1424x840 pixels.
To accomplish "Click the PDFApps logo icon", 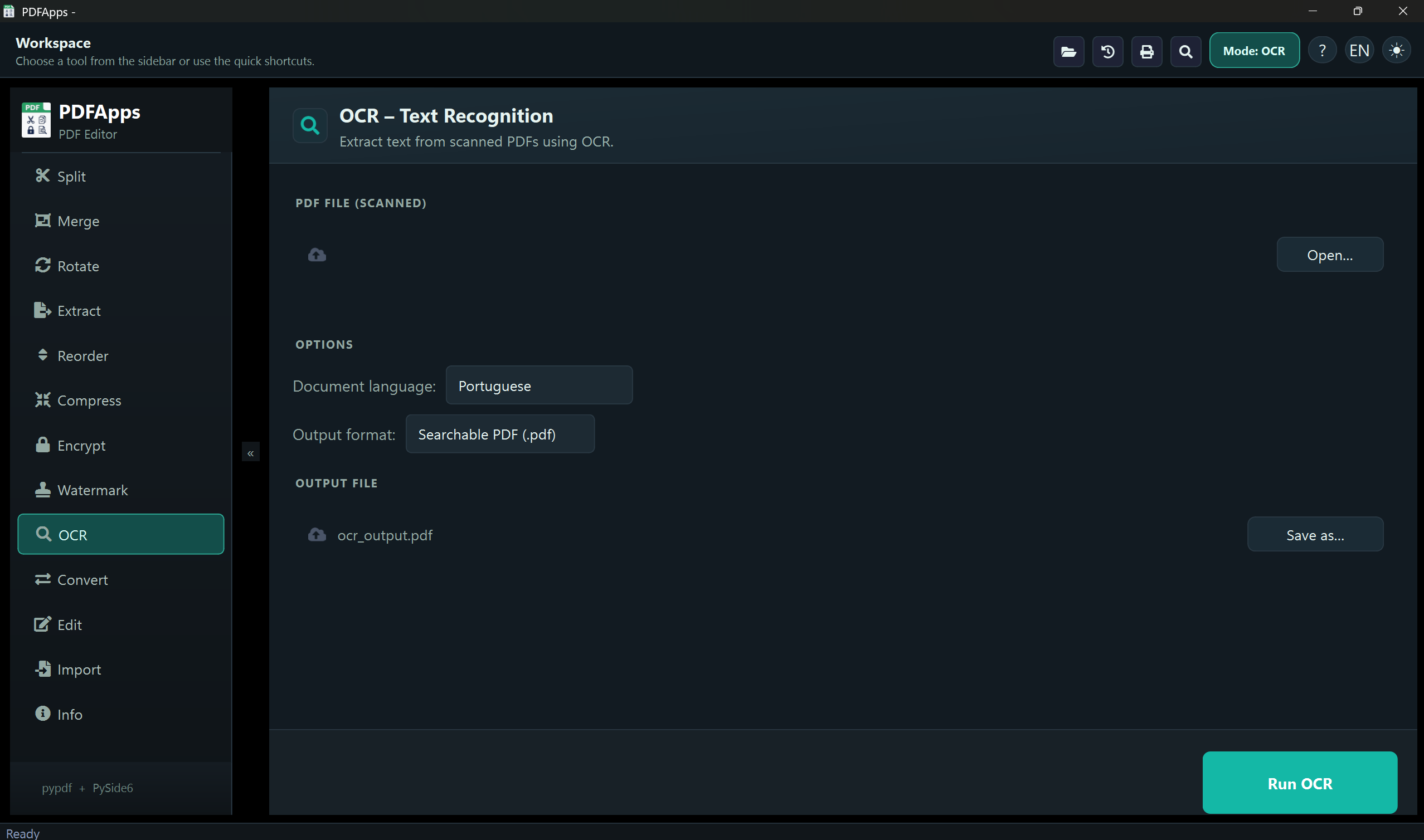I will 36,120.
